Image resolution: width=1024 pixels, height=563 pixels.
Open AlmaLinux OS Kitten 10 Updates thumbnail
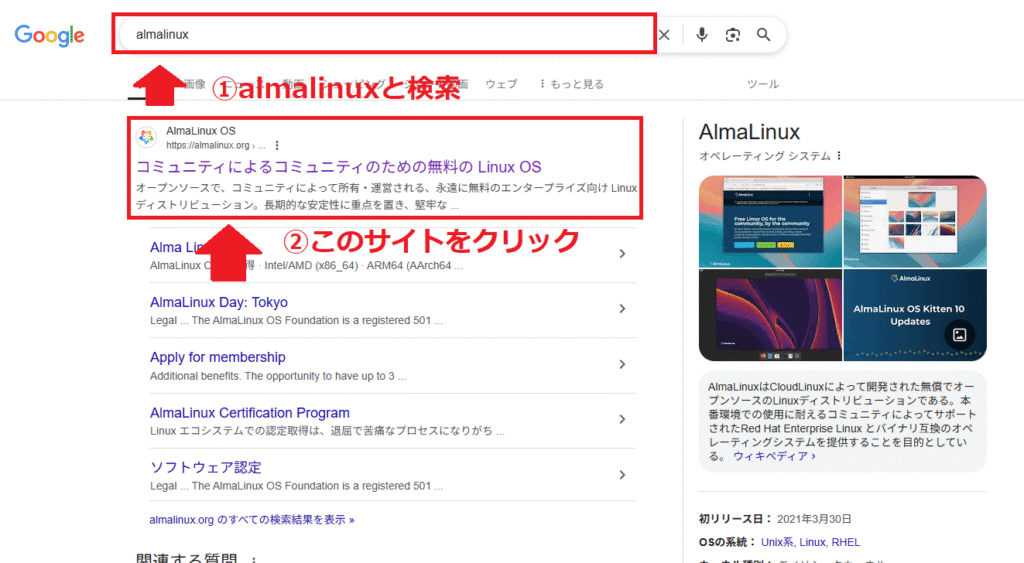(x=915, y=315)
